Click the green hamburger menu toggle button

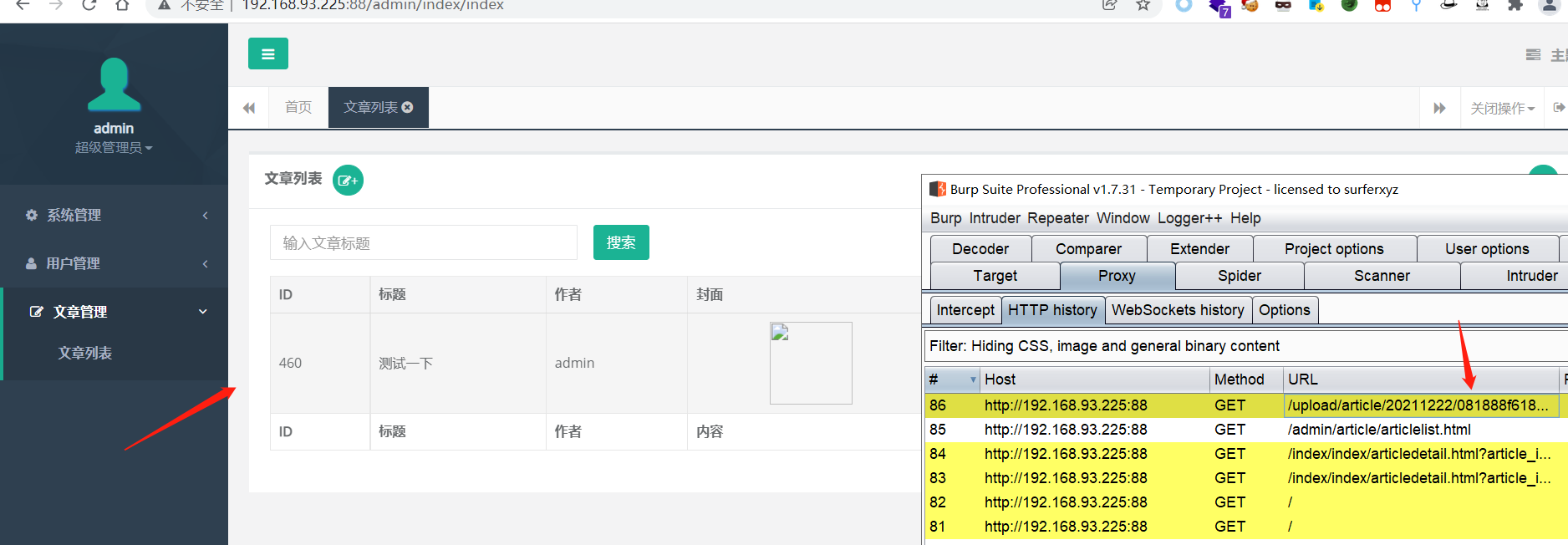tap(268, 53)
